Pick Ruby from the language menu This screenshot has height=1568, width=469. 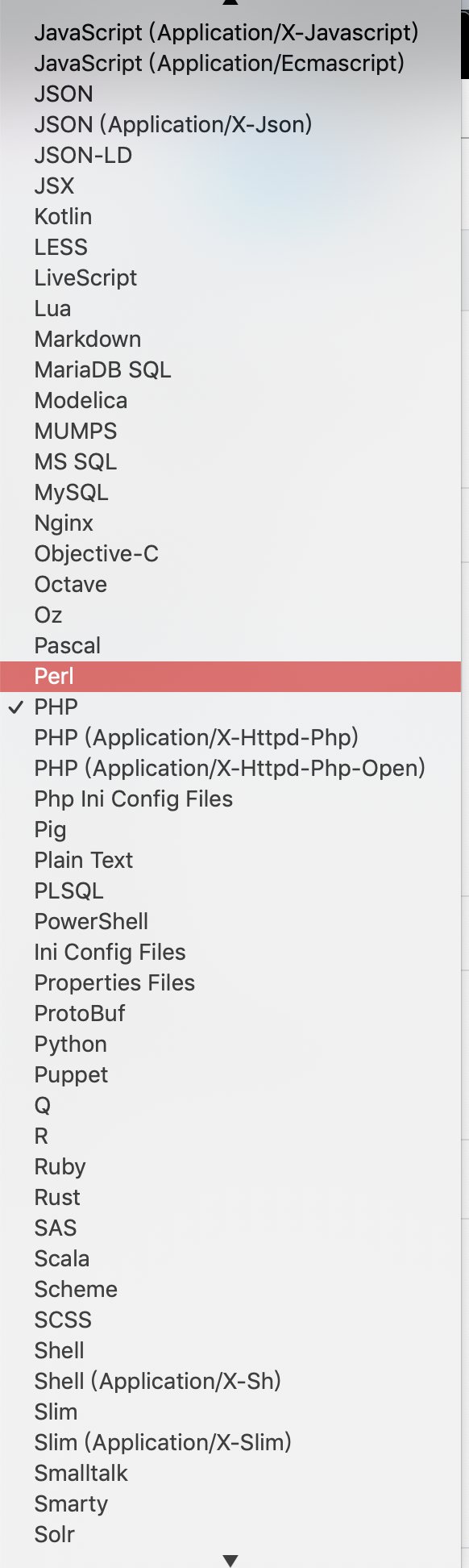pyautogui.click(x=230, y=1167)
